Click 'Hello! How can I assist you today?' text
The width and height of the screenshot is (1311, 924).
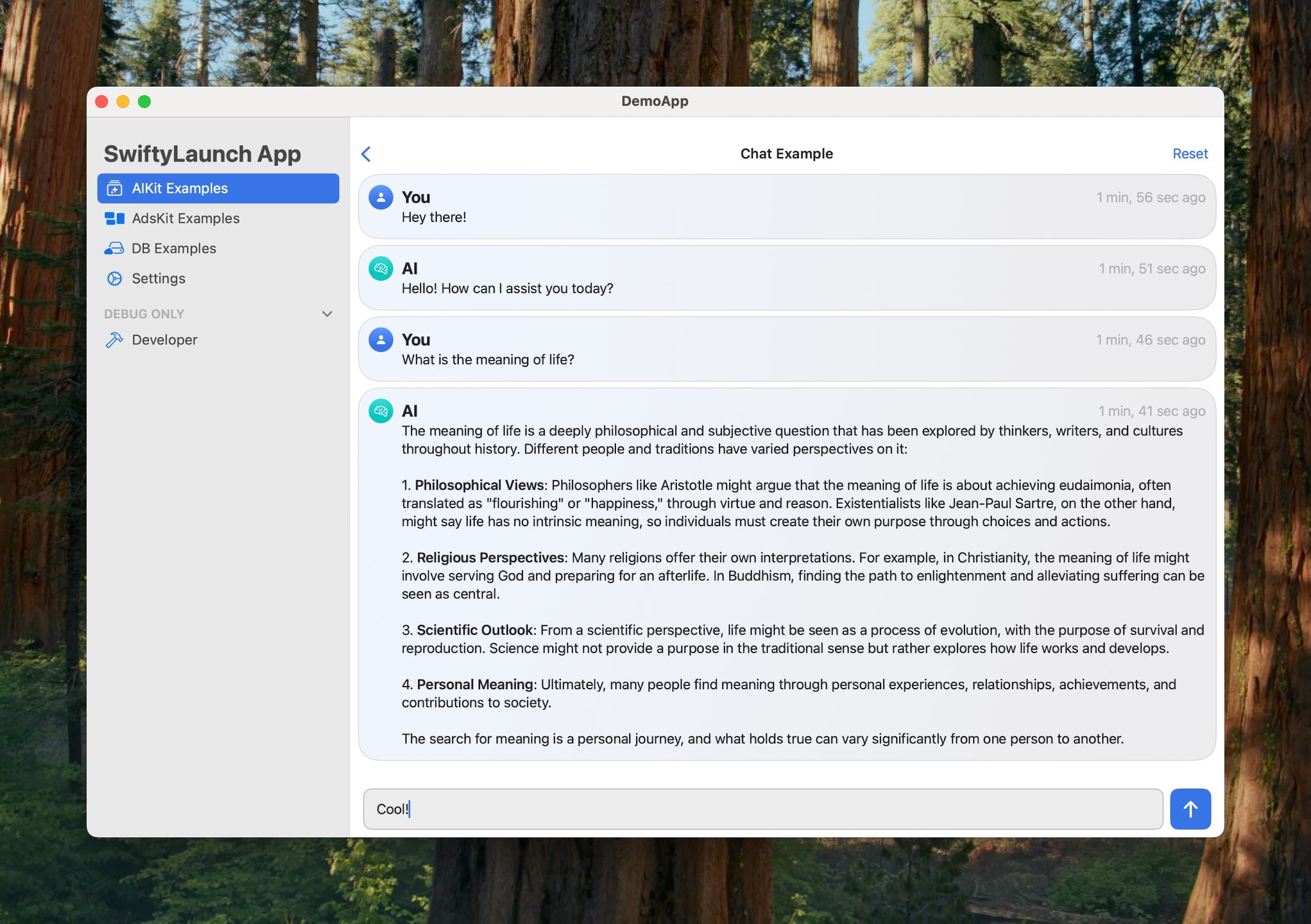point(507,288)
